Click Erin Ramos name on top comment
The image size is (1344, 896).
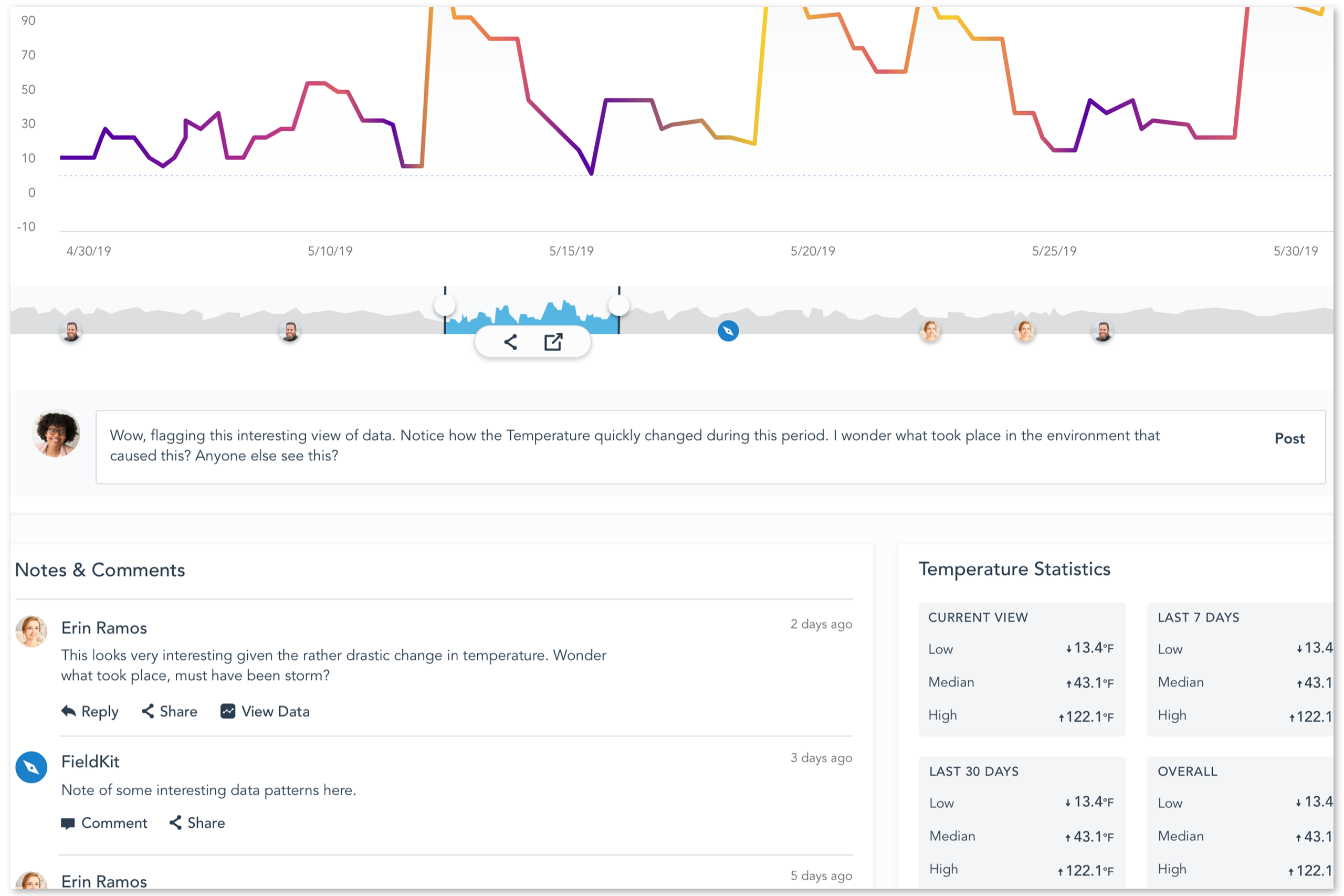point(104,628)
